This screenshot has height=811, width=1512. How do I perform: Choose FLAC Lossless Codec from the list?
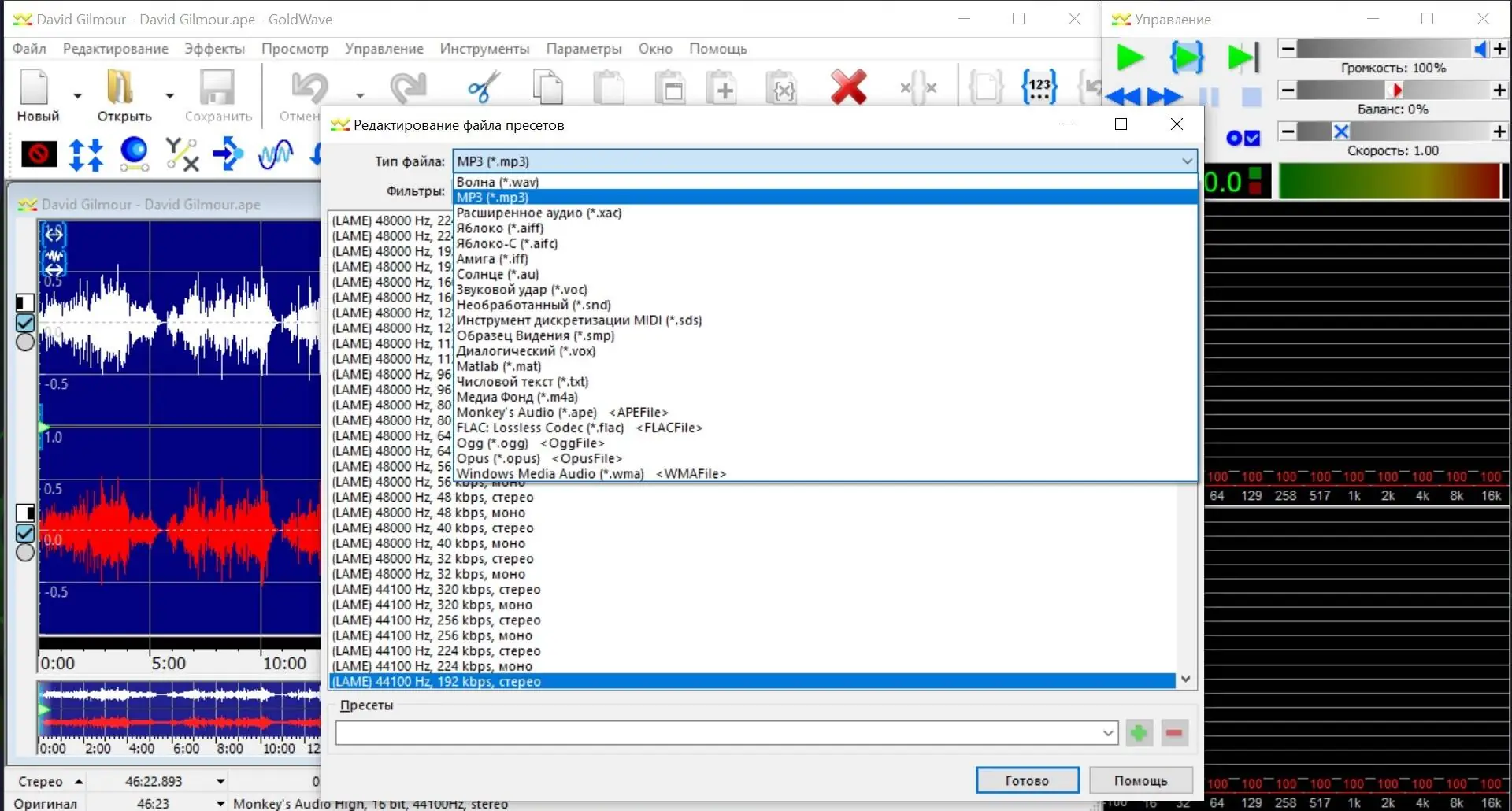point(825,428)
